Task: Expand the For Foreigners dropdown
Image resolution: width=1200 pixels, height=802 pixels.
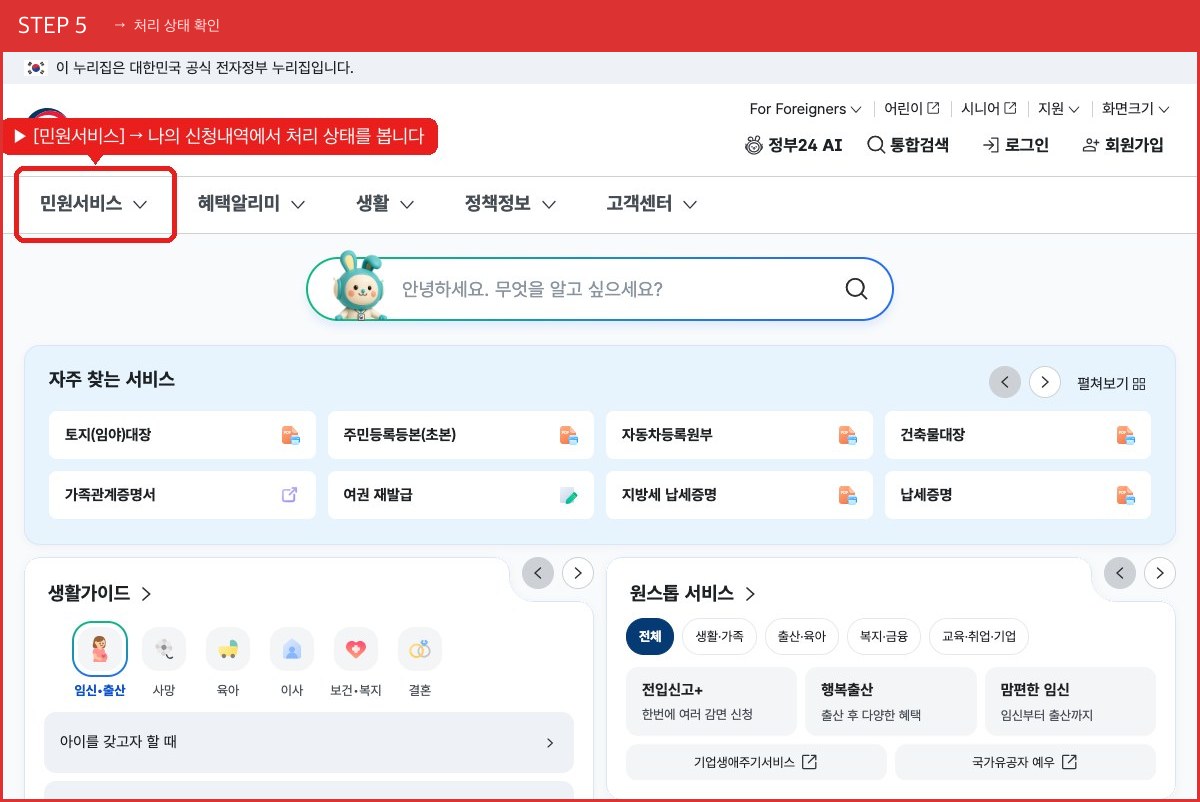Action: [x=805, y=108]
